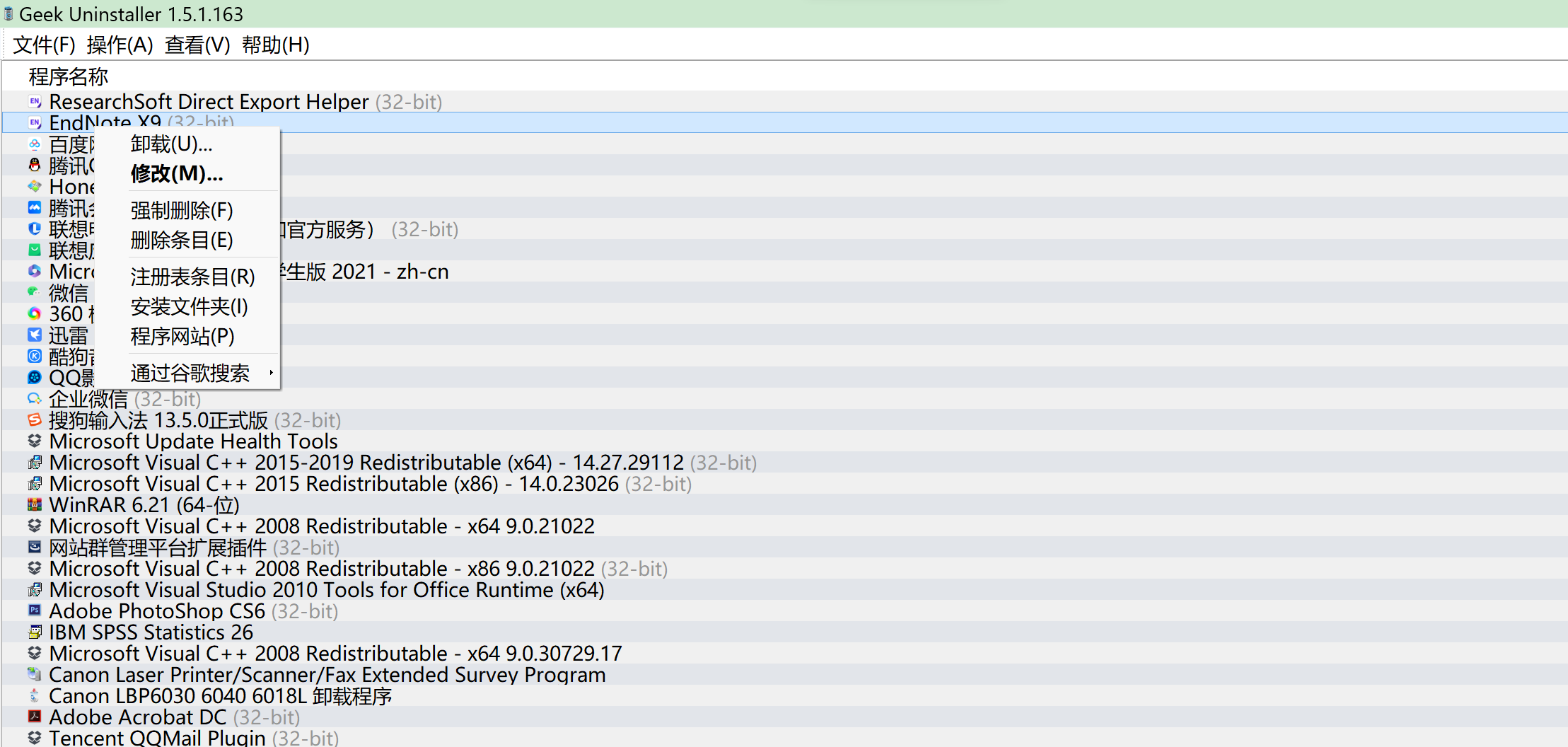Click the 360 colorful ring icon

coord(35,314)
